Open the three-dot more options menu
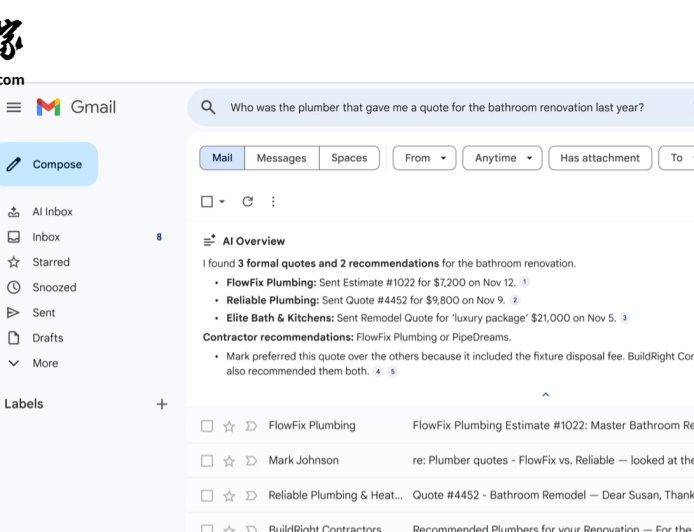694x532 pixels. click(273, 202)
